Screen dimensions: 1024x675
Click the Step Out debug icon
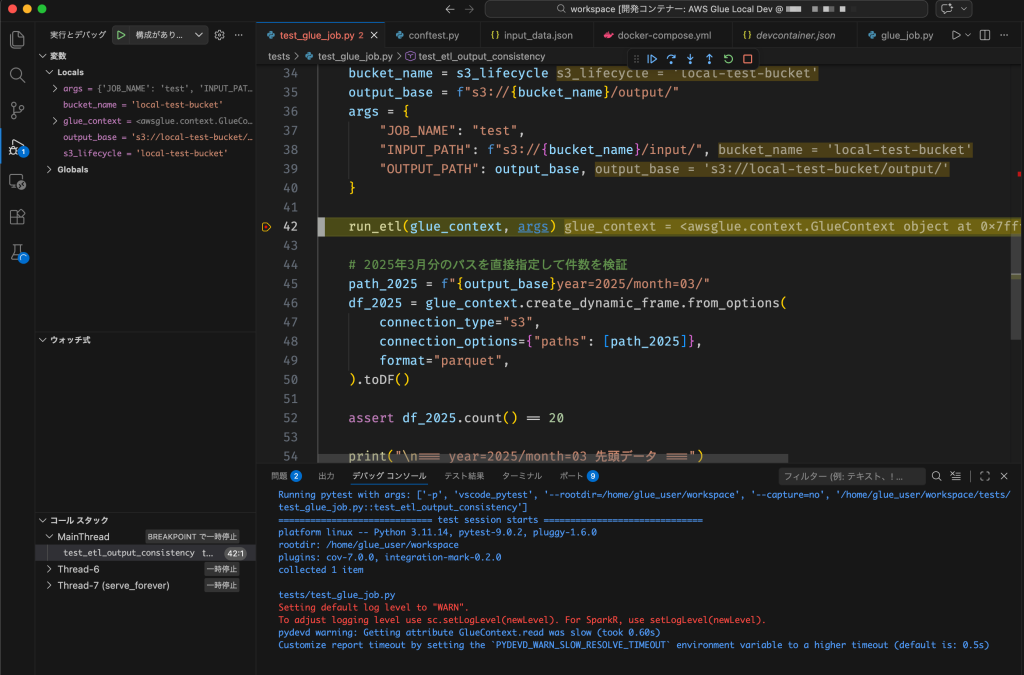pos(709,59)
